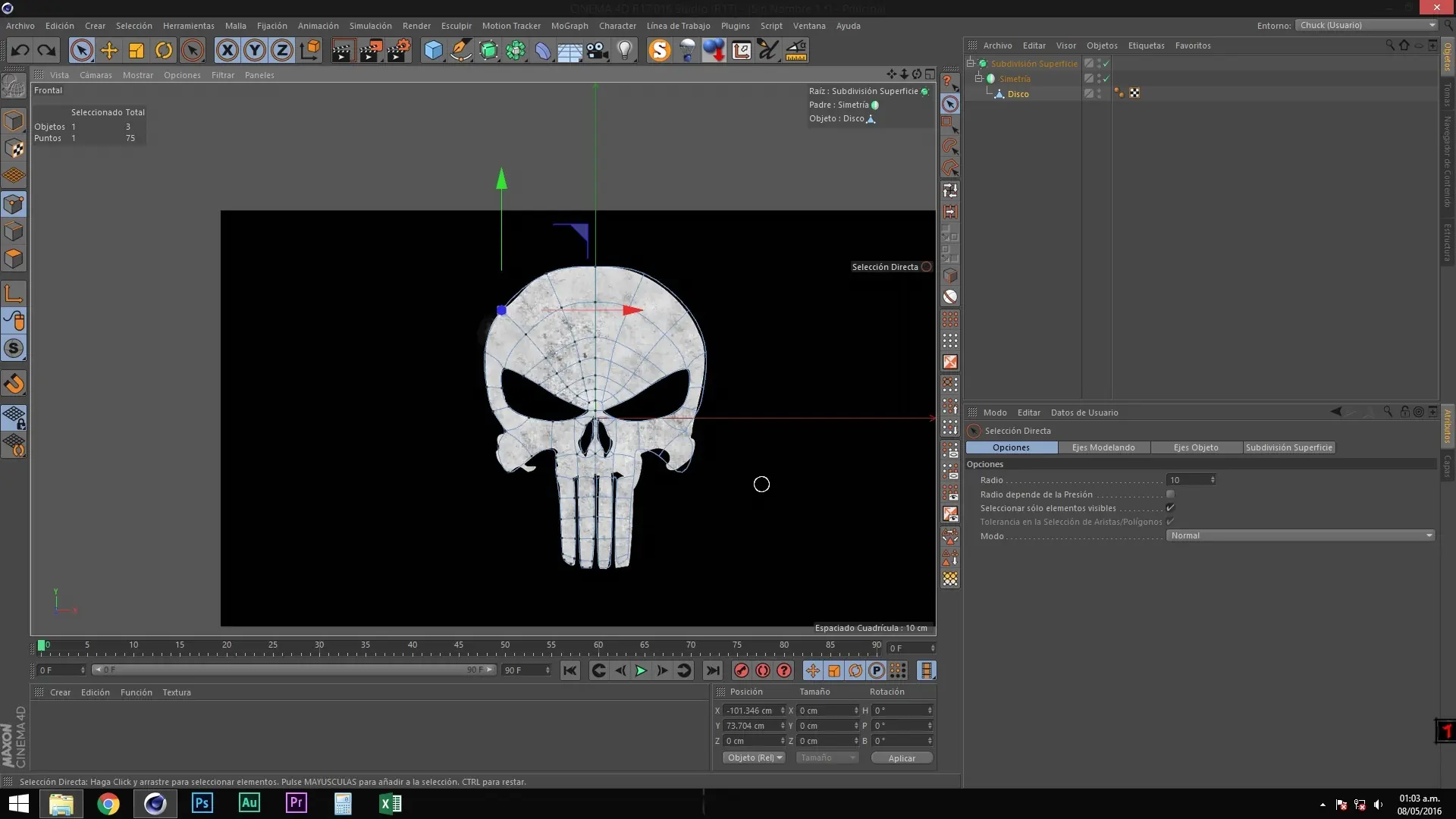Open render settings icon
This screenshot has width=1456, height=819.
[399, 51]
